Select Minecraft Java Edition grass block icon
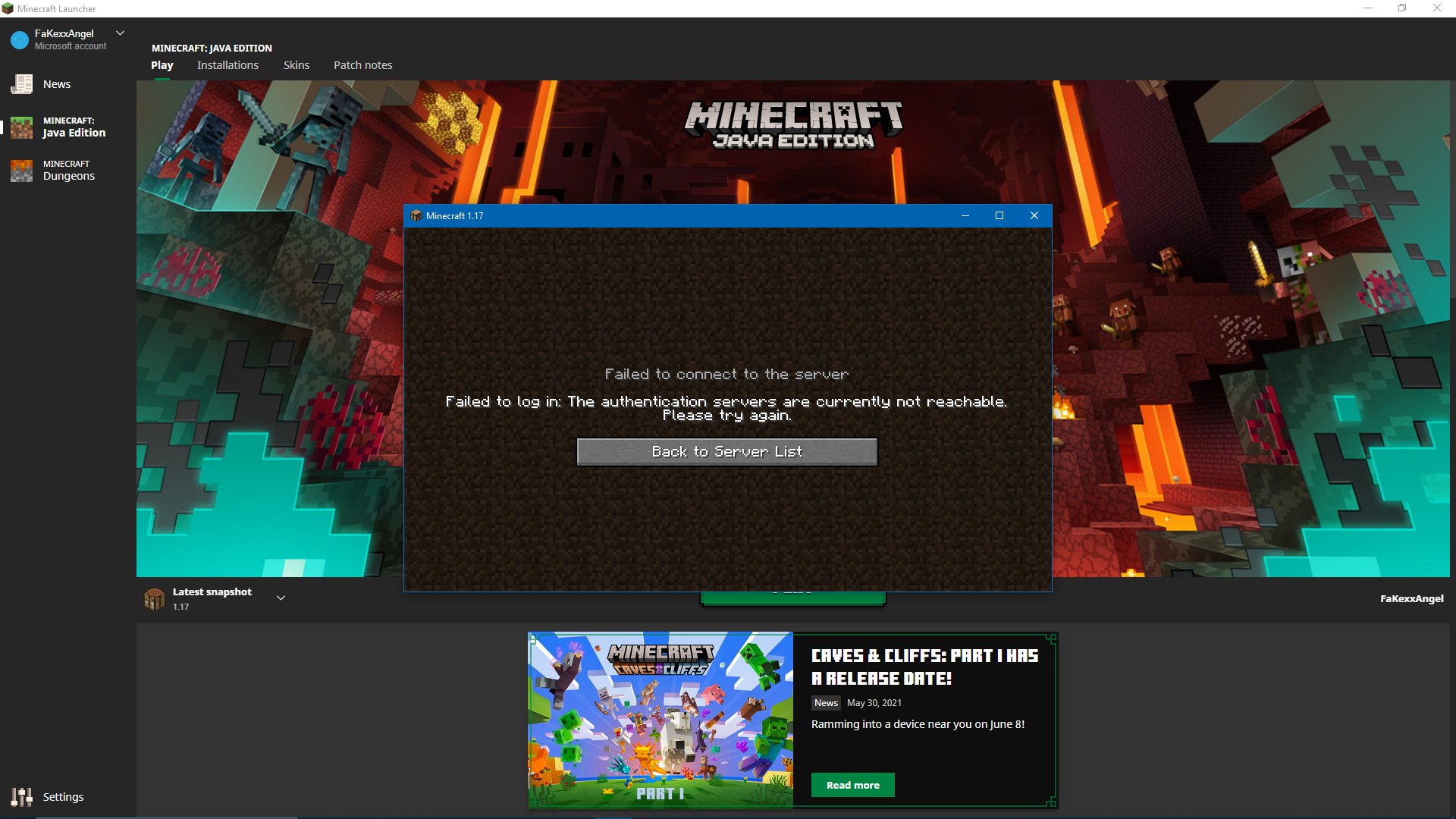This screenshot has width=1456, height=819. click(21, 127)
